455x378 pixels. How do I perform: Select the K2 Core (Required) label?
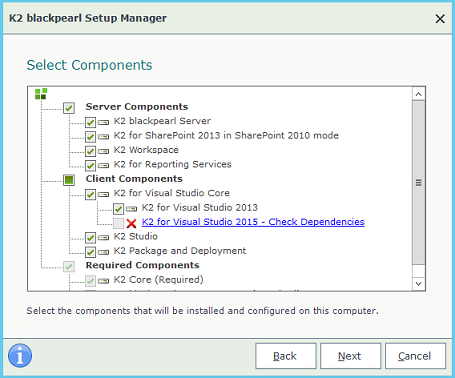(x=159, y=280)
